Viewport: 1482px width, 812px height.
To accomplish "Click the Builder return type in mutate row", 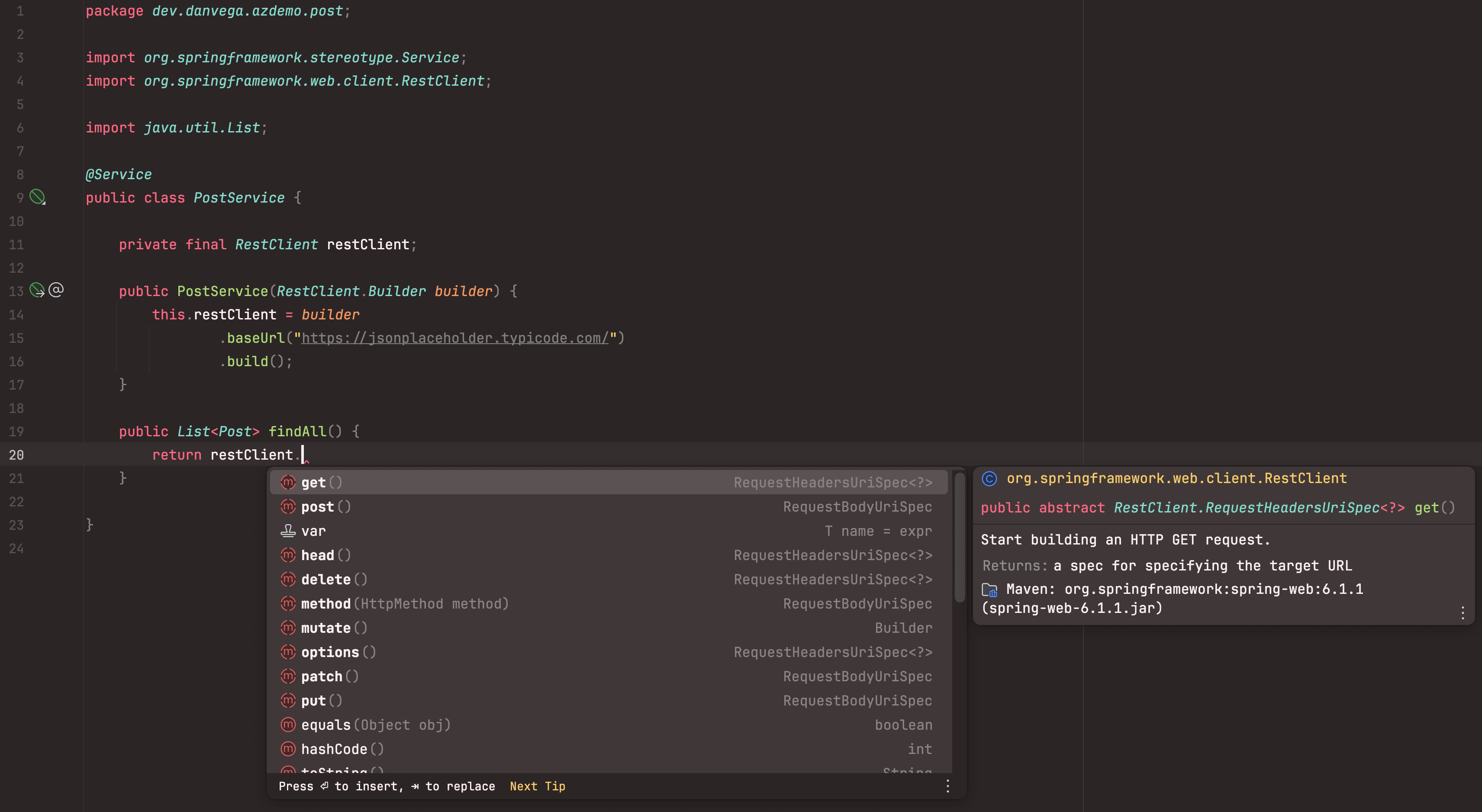I will (x=903, y=627).
